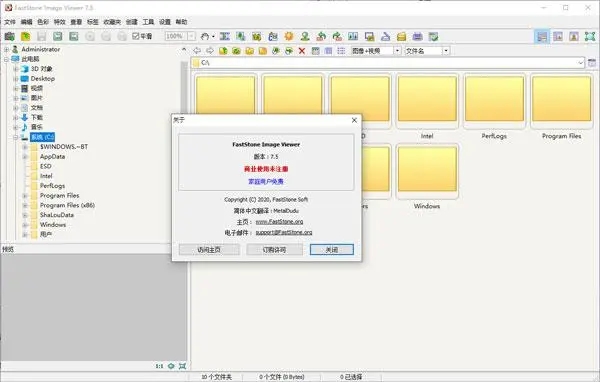This screenshot has width=600, height=382.
Task: Click the support@FastStone.org email link
Action: [x=284, y=232]
